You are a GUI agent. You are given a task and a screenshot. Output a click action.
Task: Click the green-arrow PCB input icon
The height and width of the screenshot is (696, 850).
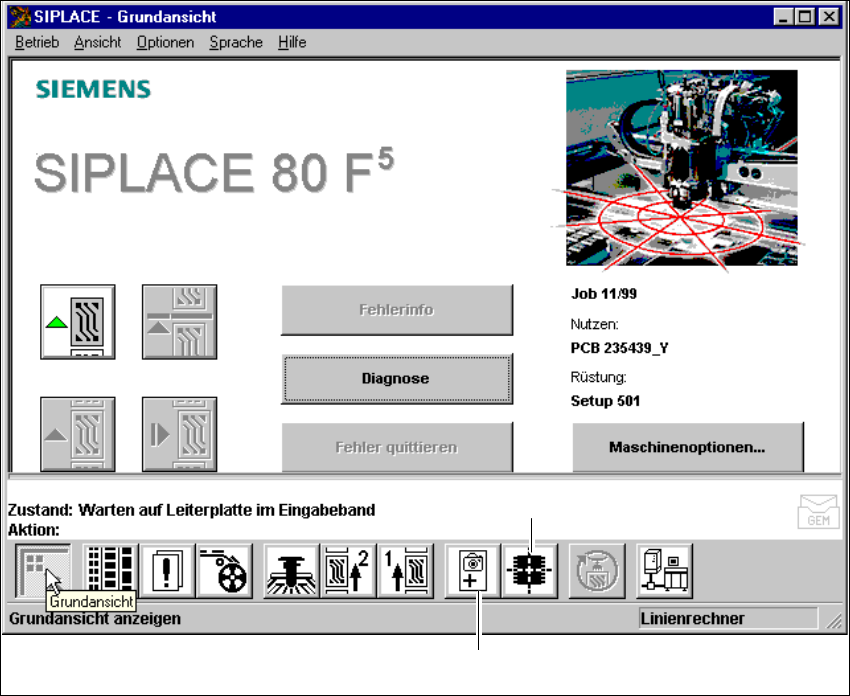[78, 321]
